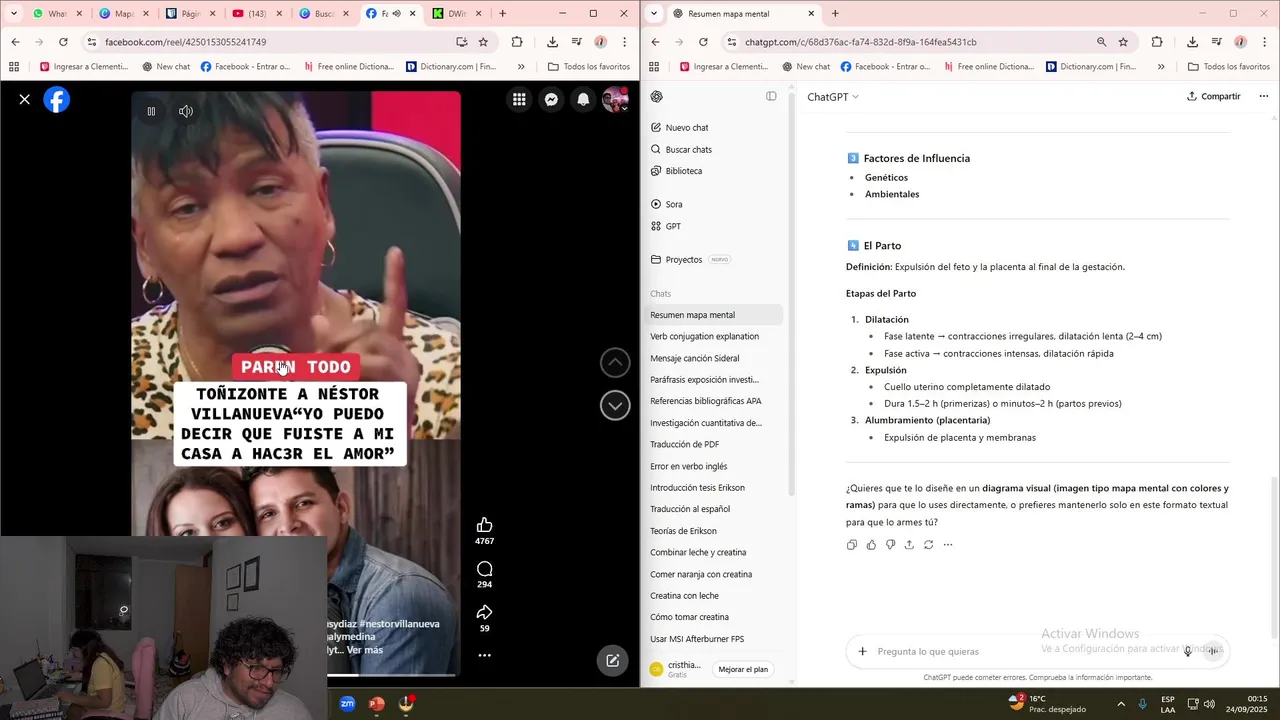Mark response with thumbs down
The width and height of the screenshot is (1280, 720).
890,545
